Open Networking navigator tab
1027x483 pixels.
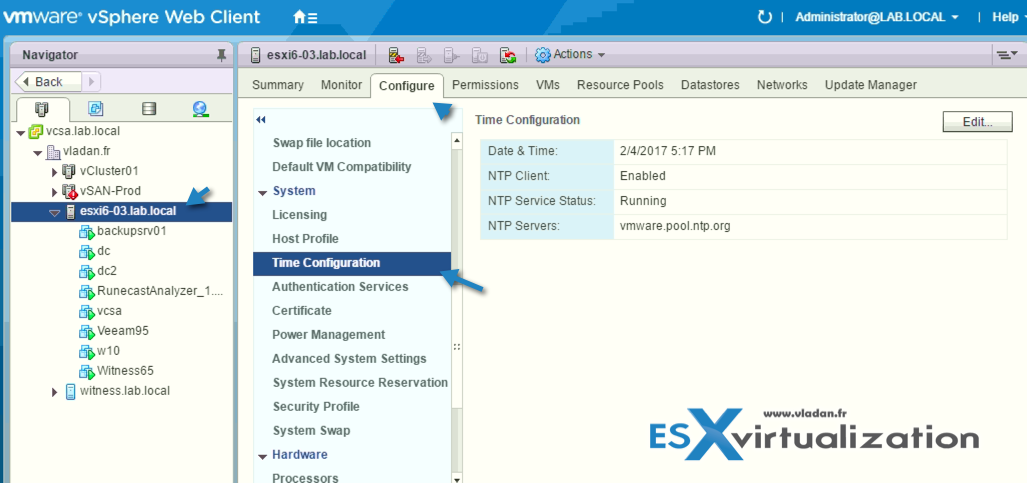(201, 109)
